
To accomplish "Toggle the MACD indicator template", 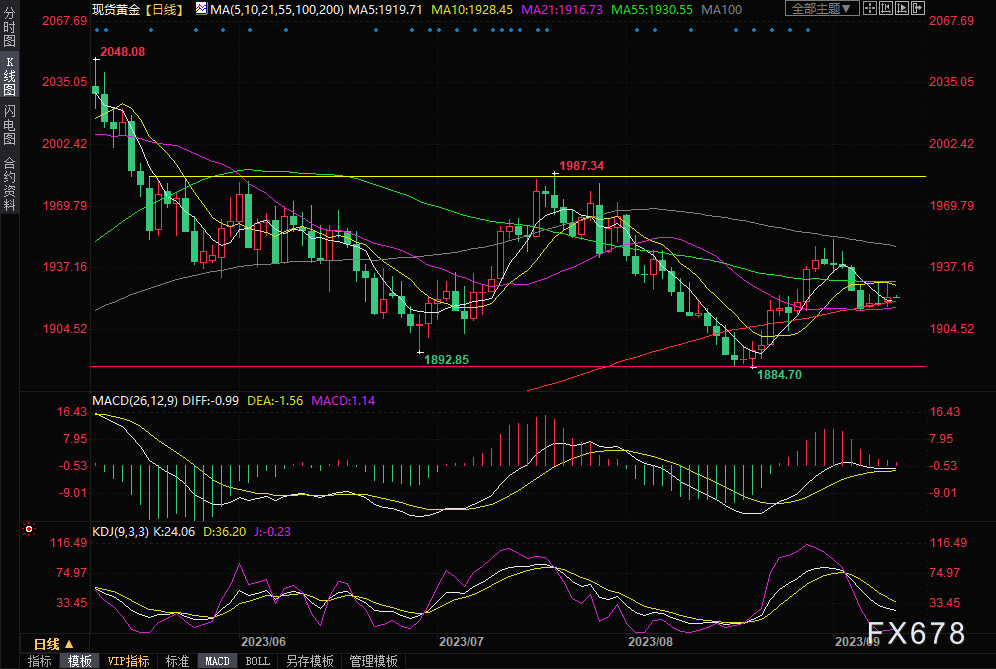I will pyautogui.click(x=217, y=661).
